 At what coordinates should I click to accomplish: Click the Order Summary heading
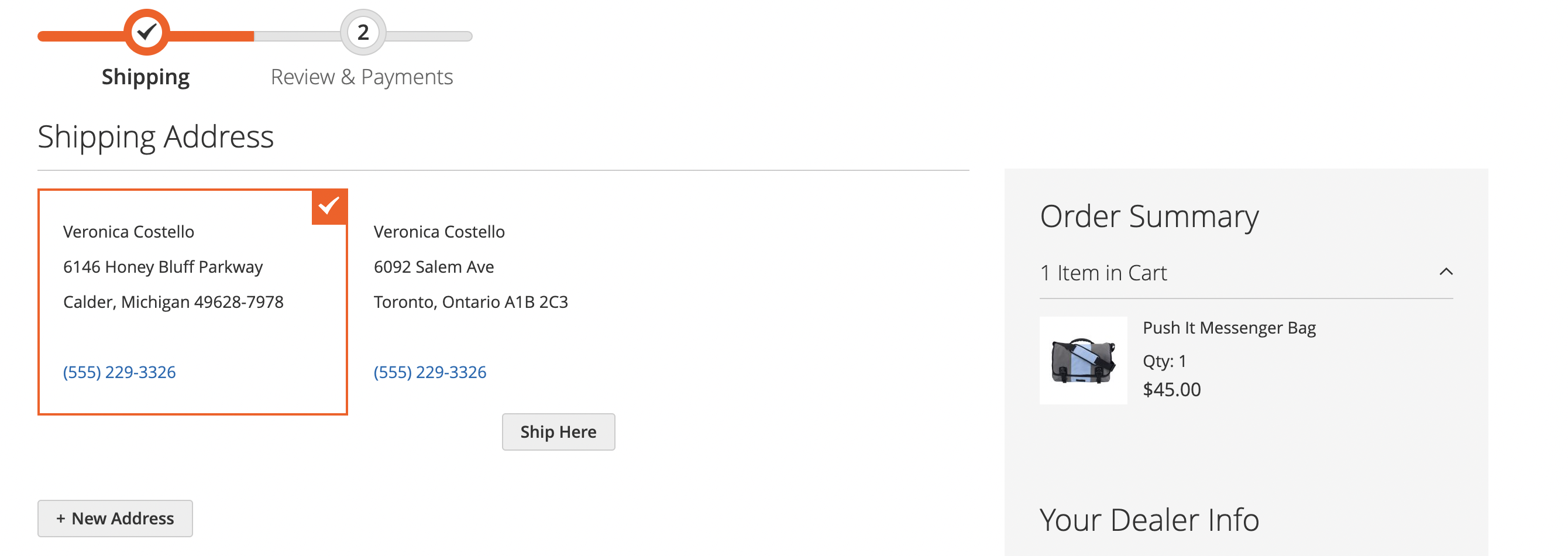point(1149,216)
